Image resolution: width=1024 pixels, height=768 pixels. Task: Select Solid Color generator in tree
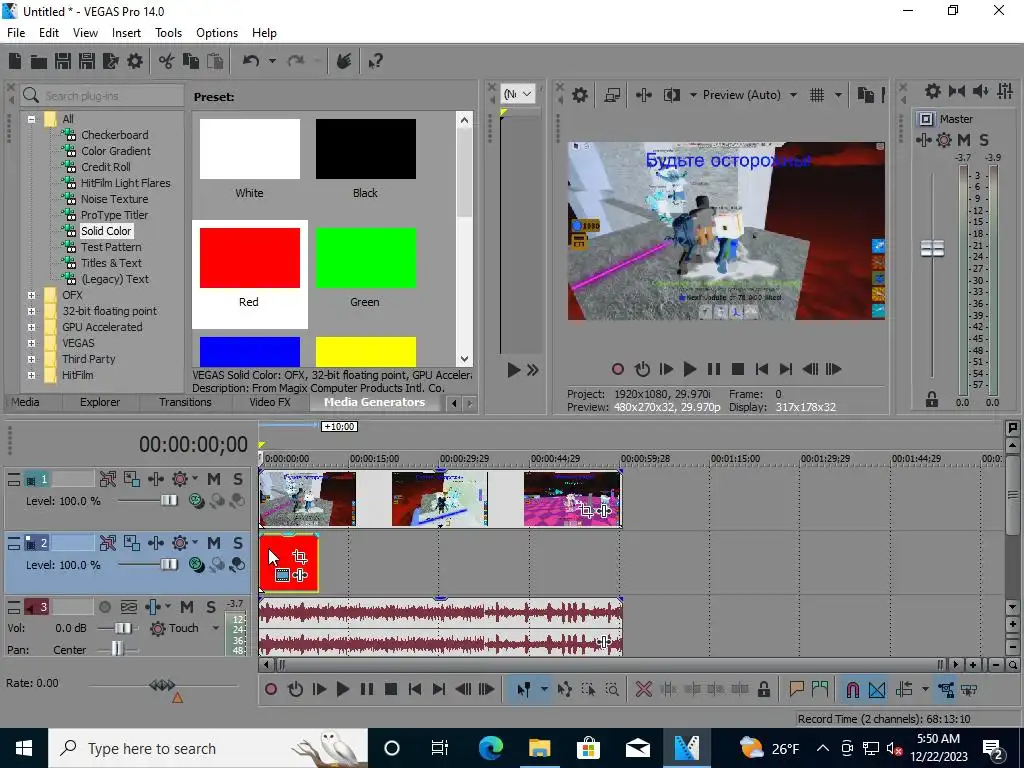106,231
